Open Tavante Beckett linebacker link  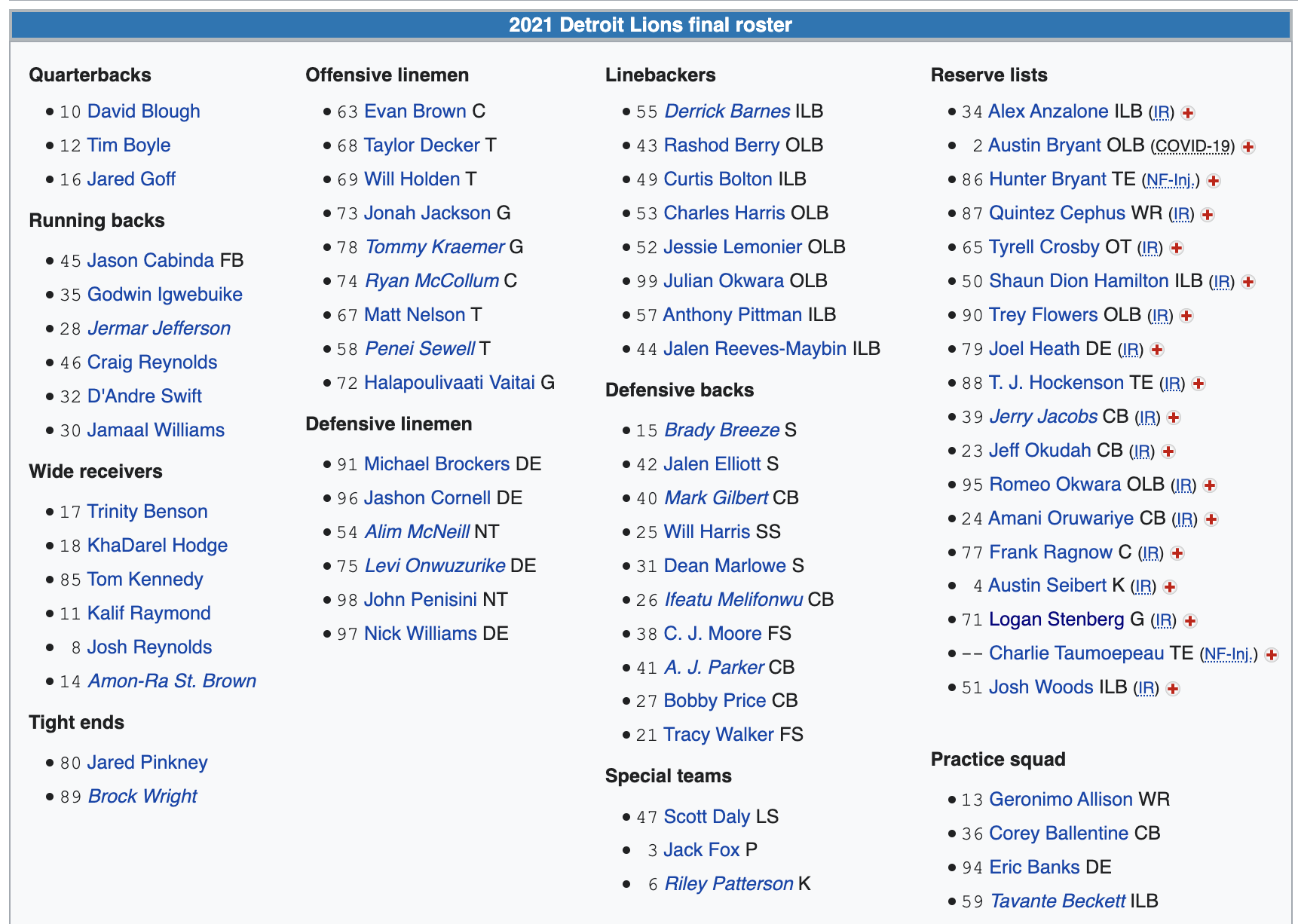(1058, 901)
